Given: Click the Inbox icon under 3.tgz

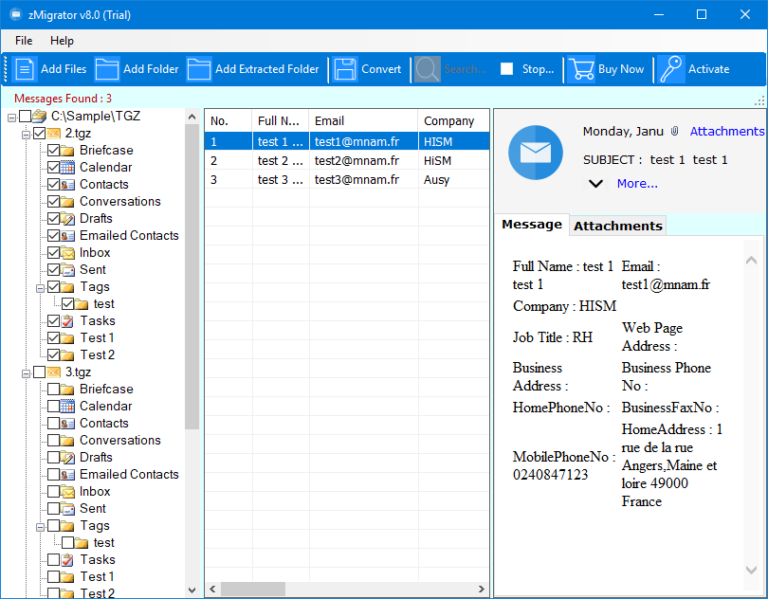Looking at the screenshot, I should [68, 492].
